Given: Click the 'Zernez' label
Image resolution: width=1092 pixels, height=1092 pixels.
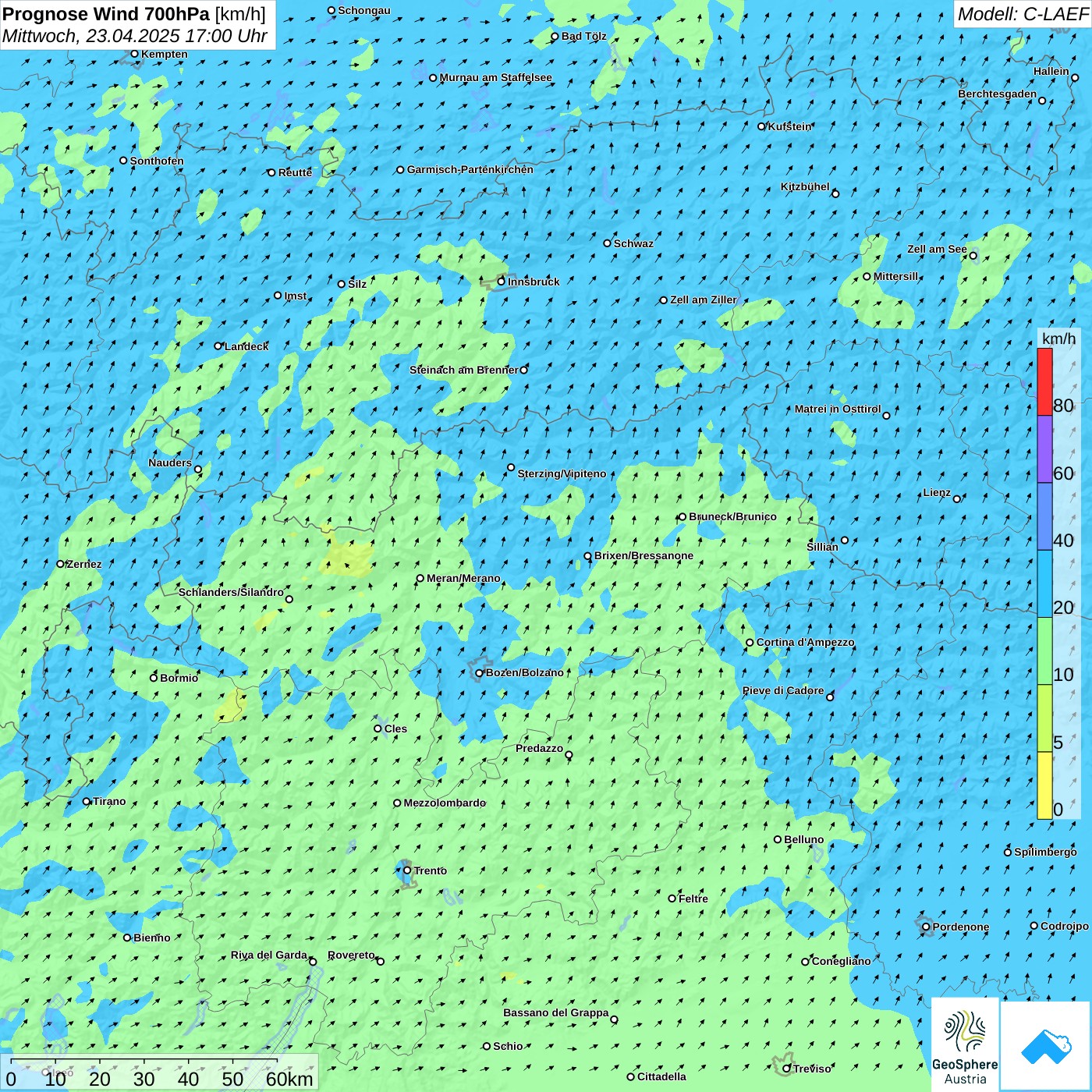Looking at the screenshot, I should [x=84, y=564].
